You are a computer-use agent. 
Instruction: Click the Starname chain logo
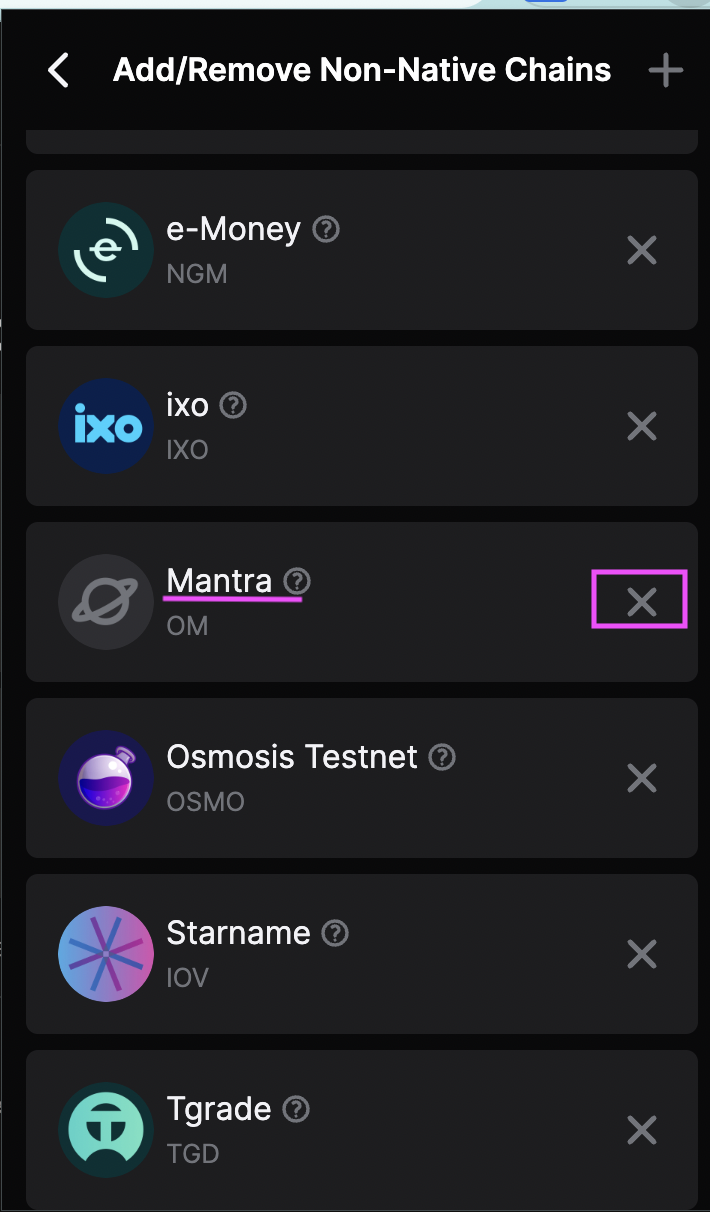106,954
